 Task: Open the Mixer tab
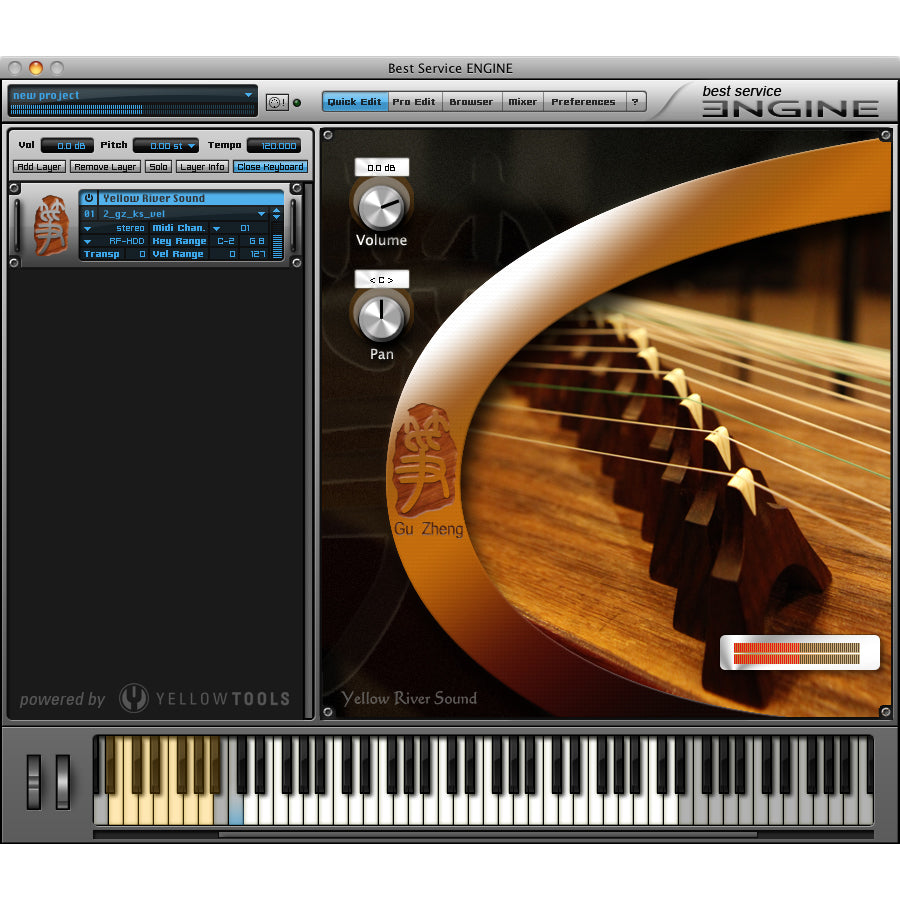click(x=522, y=102)
